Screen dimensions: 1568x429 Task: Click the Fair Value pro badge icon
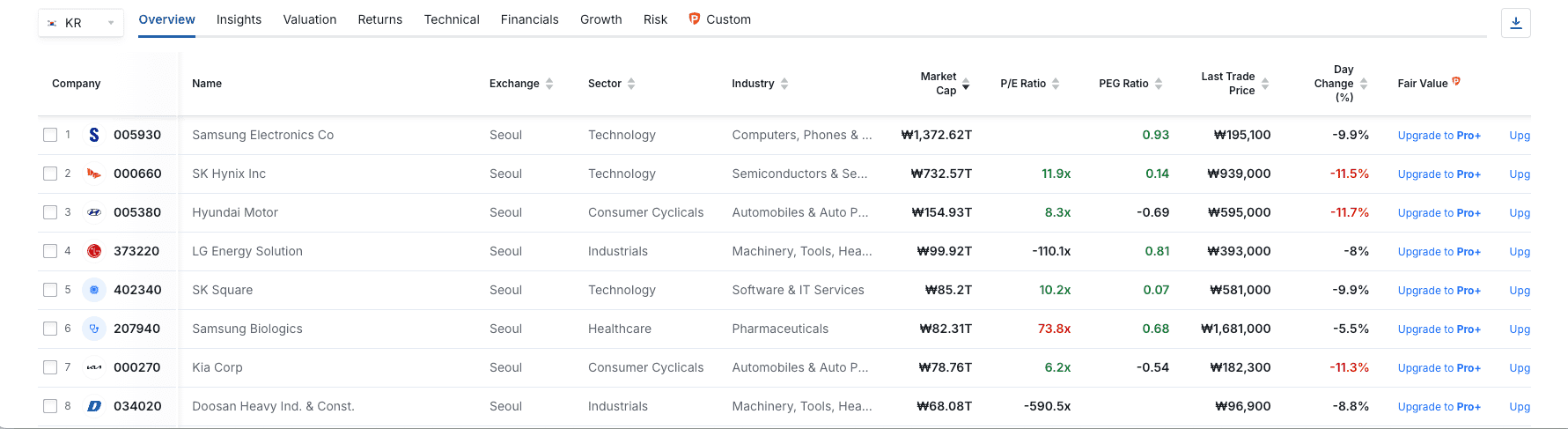tap(1456, 82)
